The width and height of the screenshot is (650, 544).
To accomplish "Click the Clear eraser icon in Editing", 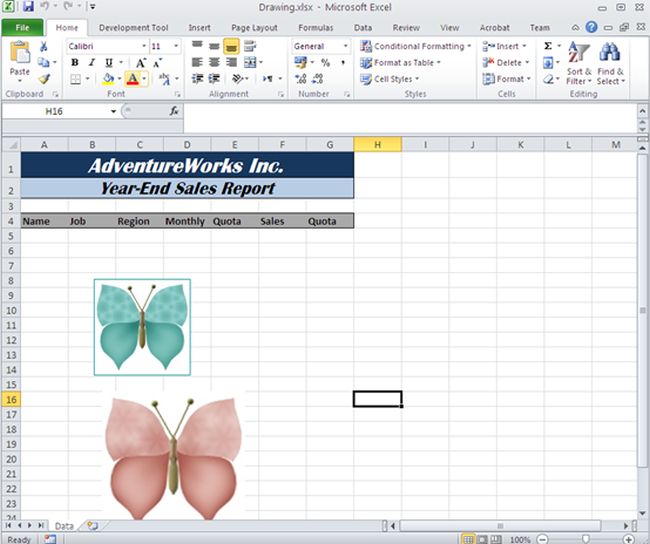I will click(548, 79).
